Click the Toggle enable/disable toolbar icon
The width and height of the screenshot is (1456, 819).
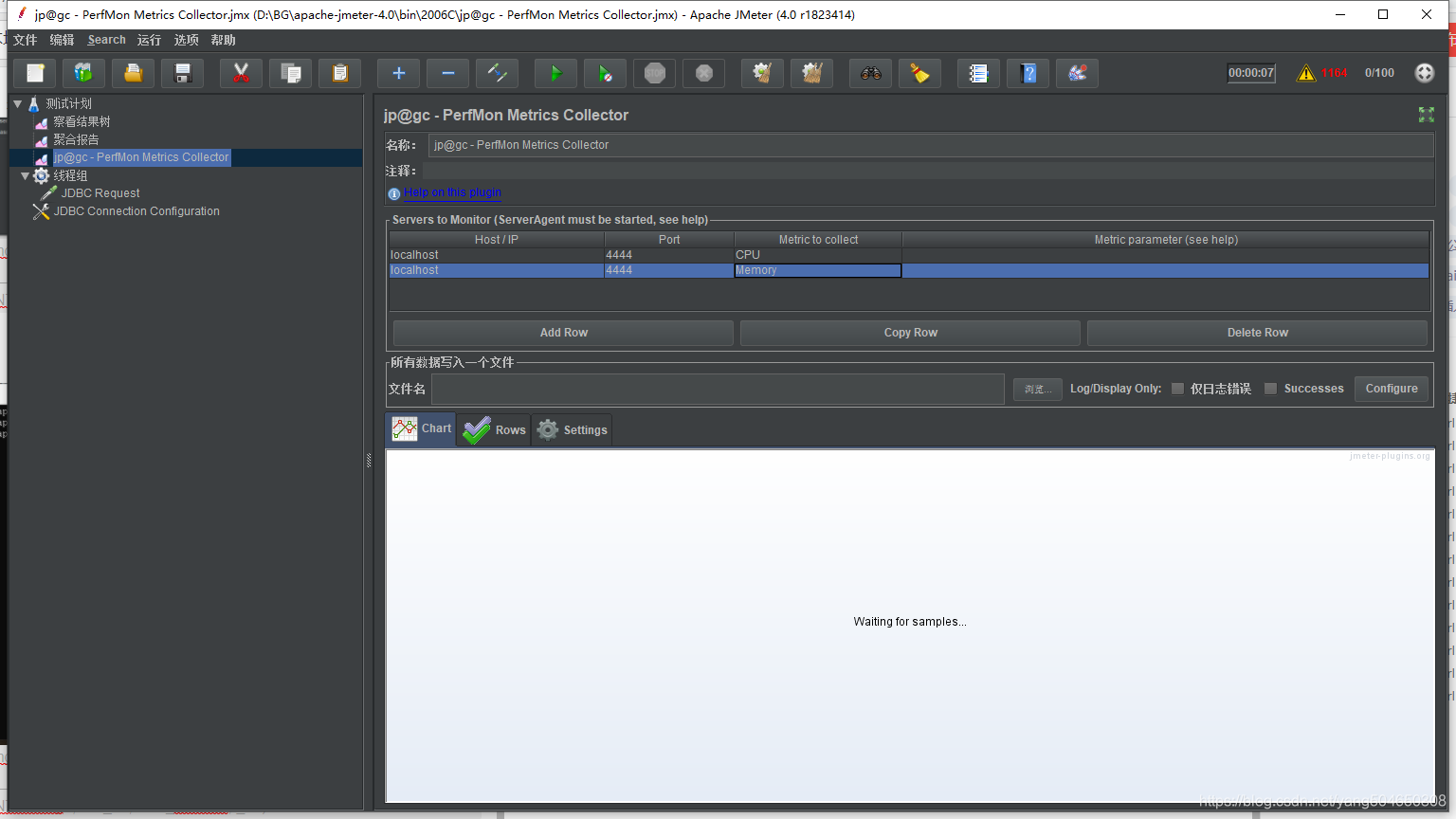click(x=498, y=73)
